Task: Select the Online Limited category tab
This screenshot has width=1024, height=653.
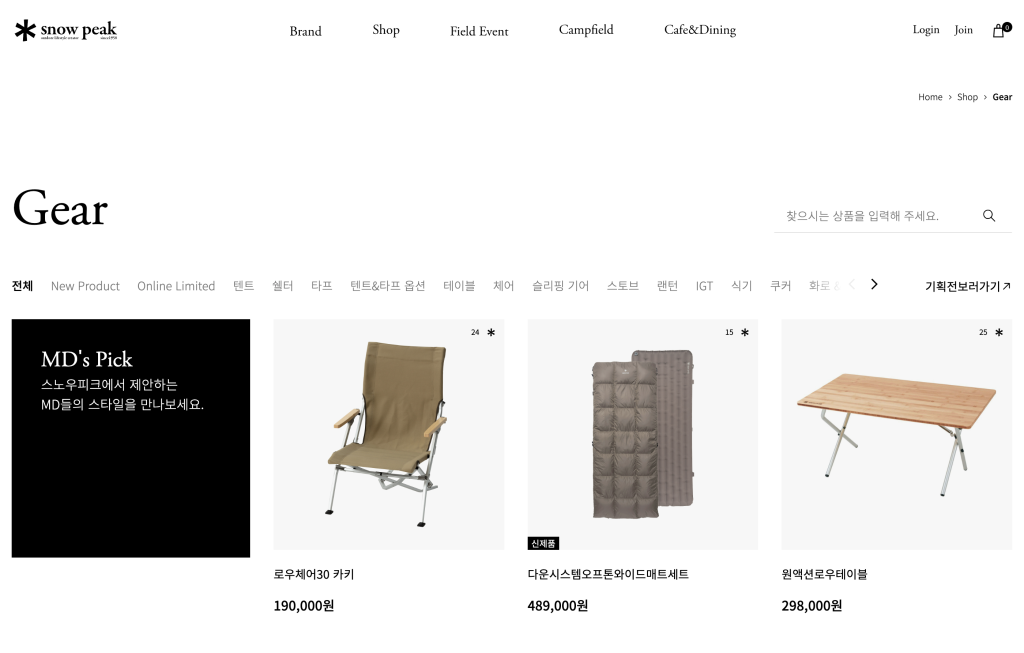Action: (176, 286)
